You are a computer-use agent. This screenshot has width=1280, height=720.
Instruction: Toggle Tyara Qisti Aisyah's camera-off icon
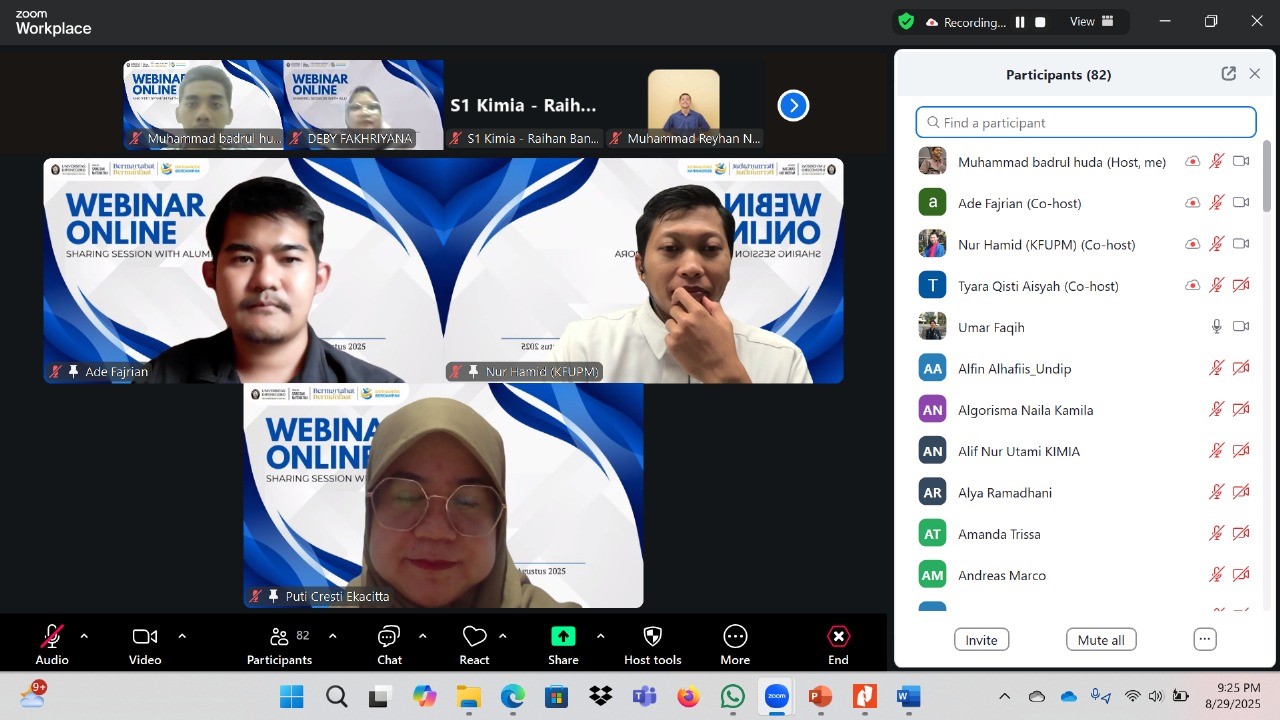[1241, 285]
